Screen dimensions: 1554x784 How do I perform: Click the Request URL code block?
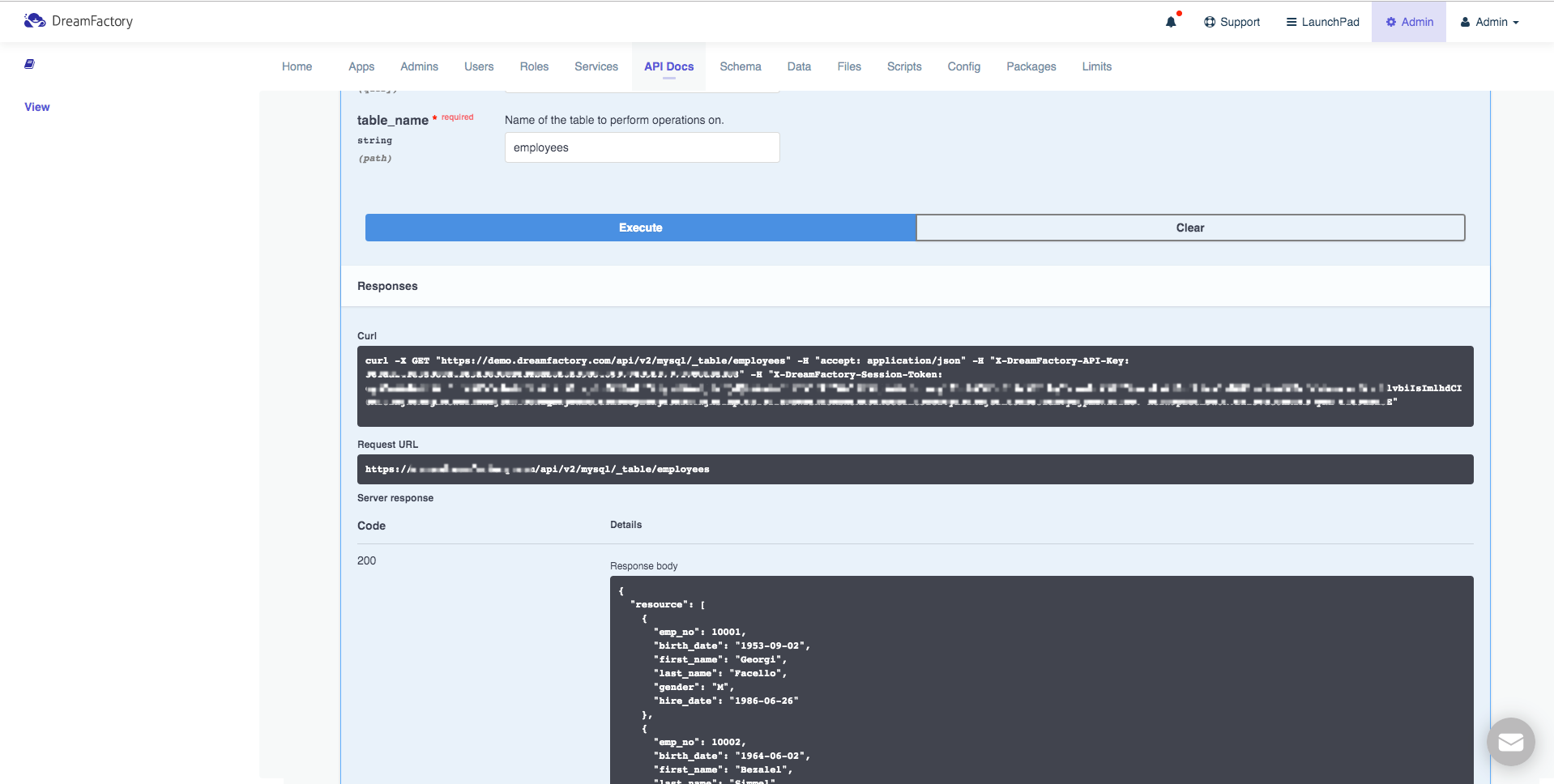[x=916, y=469]
